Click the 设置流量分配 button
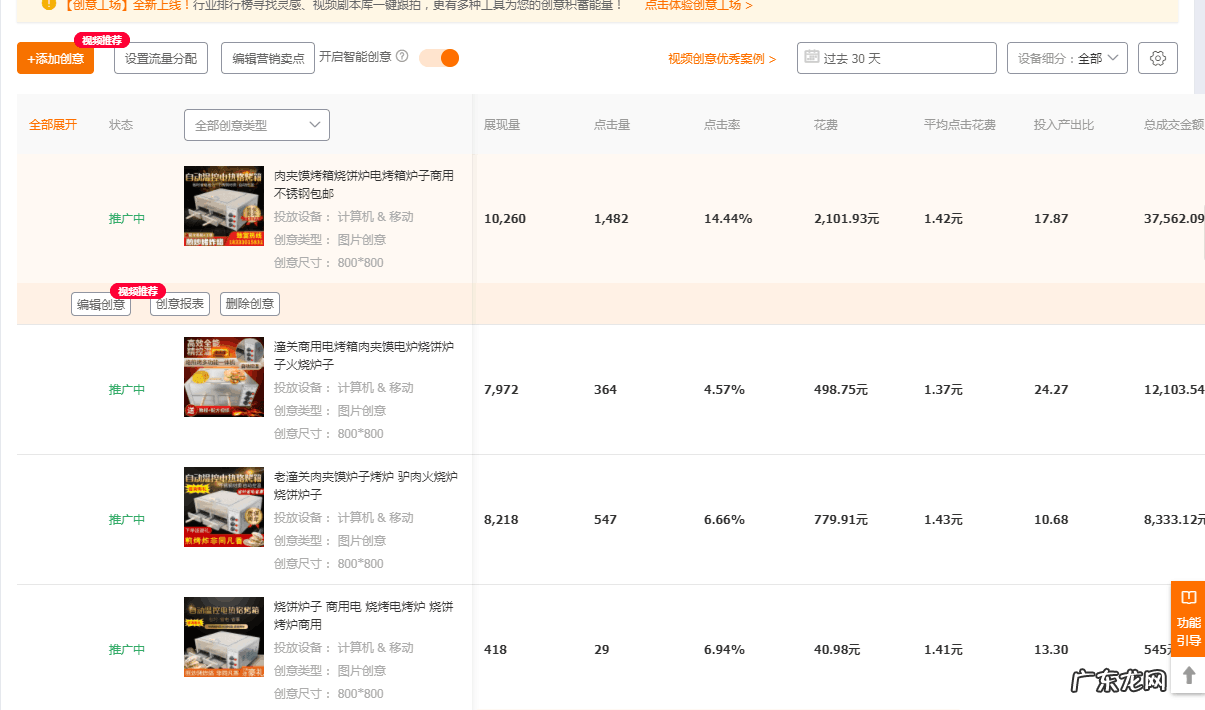The height and width of the screenshot is (710, 1205). tap(160, 58)
